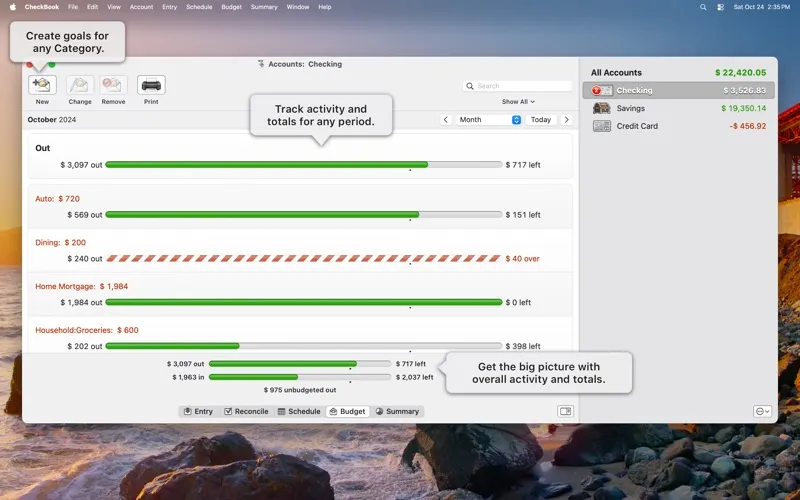Click the Household:Groceries progress bar
The width and height of the screenshot is (800, 500).
304,346
